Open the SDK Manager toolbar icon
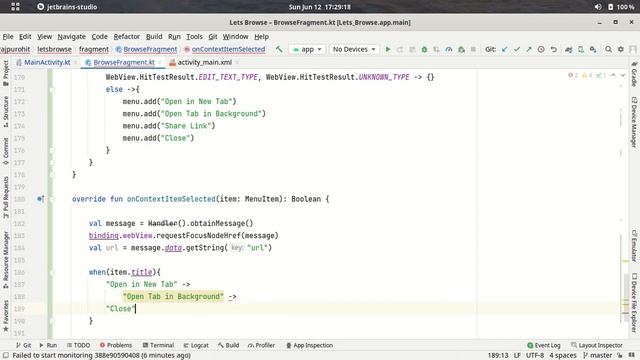The width and height of the screenshot is (640, 360). pyautogui.click(x=593, y=49)
